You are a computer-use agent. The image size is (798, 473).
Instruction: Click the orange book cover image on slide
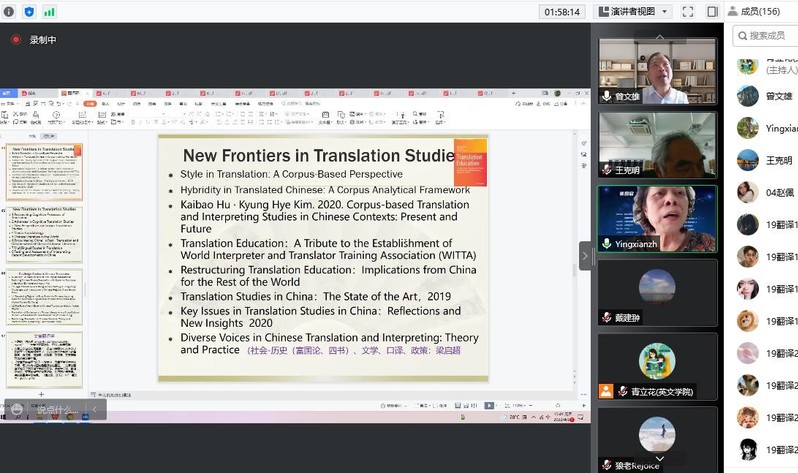470,162
